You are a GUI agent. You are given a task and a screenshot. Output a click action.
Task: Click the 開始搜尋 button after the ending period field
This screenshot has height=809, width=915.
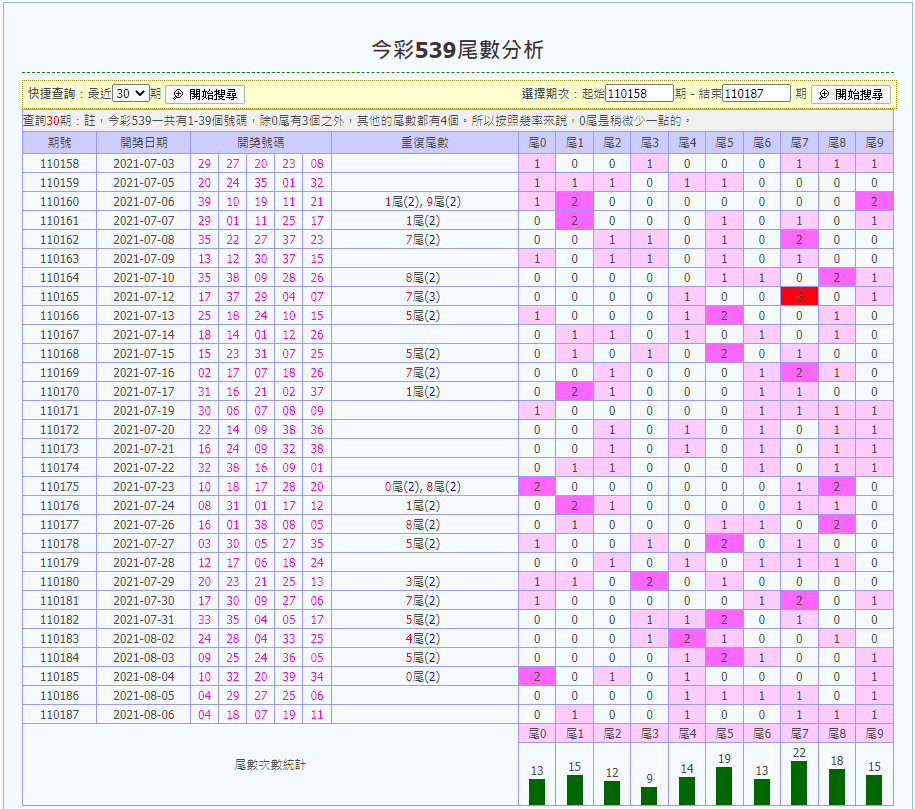coord(851,95)
